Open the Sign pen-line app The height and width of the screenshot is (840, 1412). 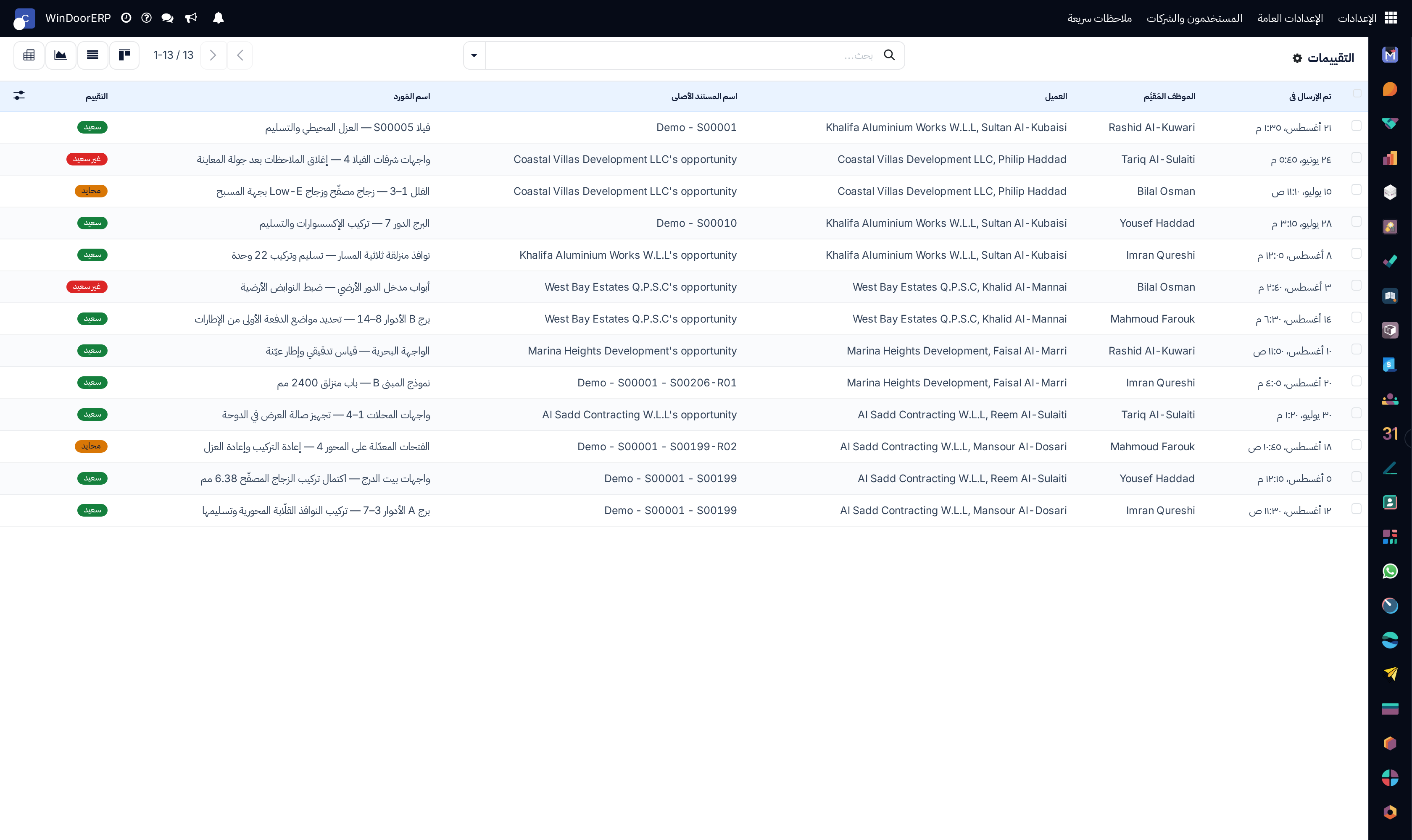click(1390, 468)
